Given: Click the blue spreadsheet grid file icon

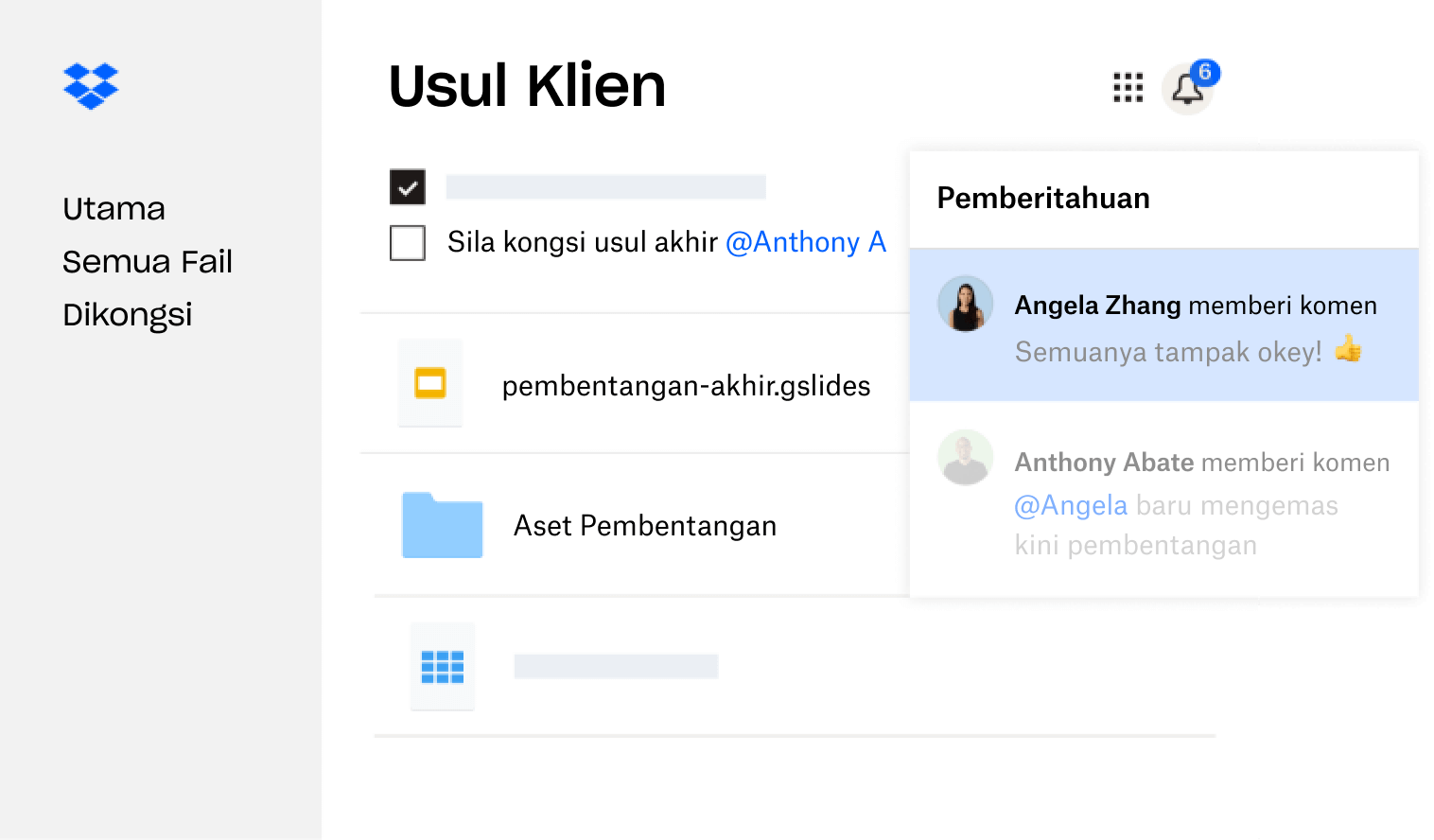Looking at the screenshot, I should 442,667.
